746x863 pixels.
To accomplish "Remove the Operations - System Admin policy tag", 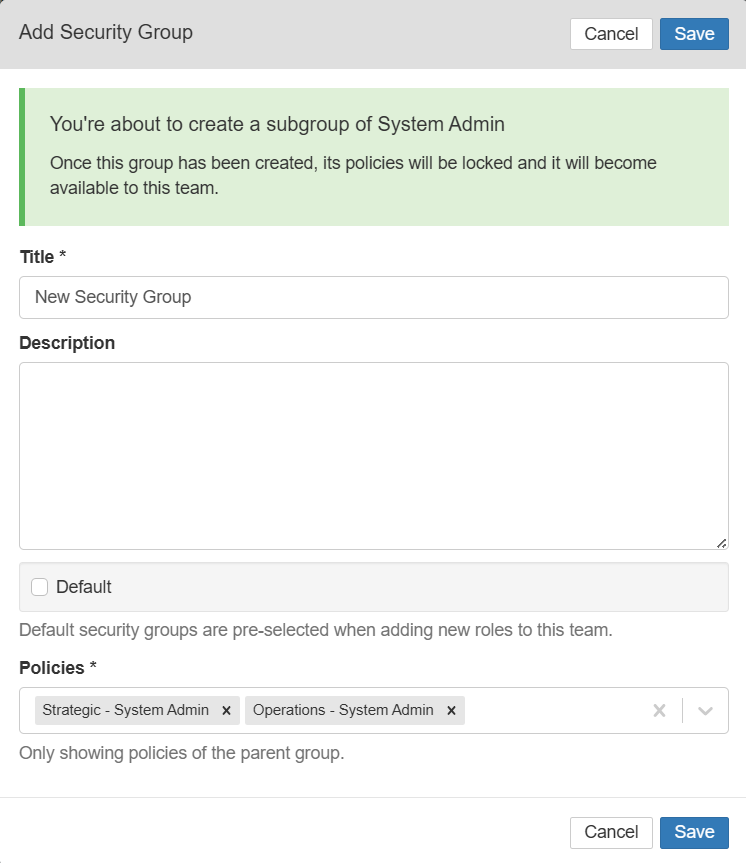I will 451,710.
